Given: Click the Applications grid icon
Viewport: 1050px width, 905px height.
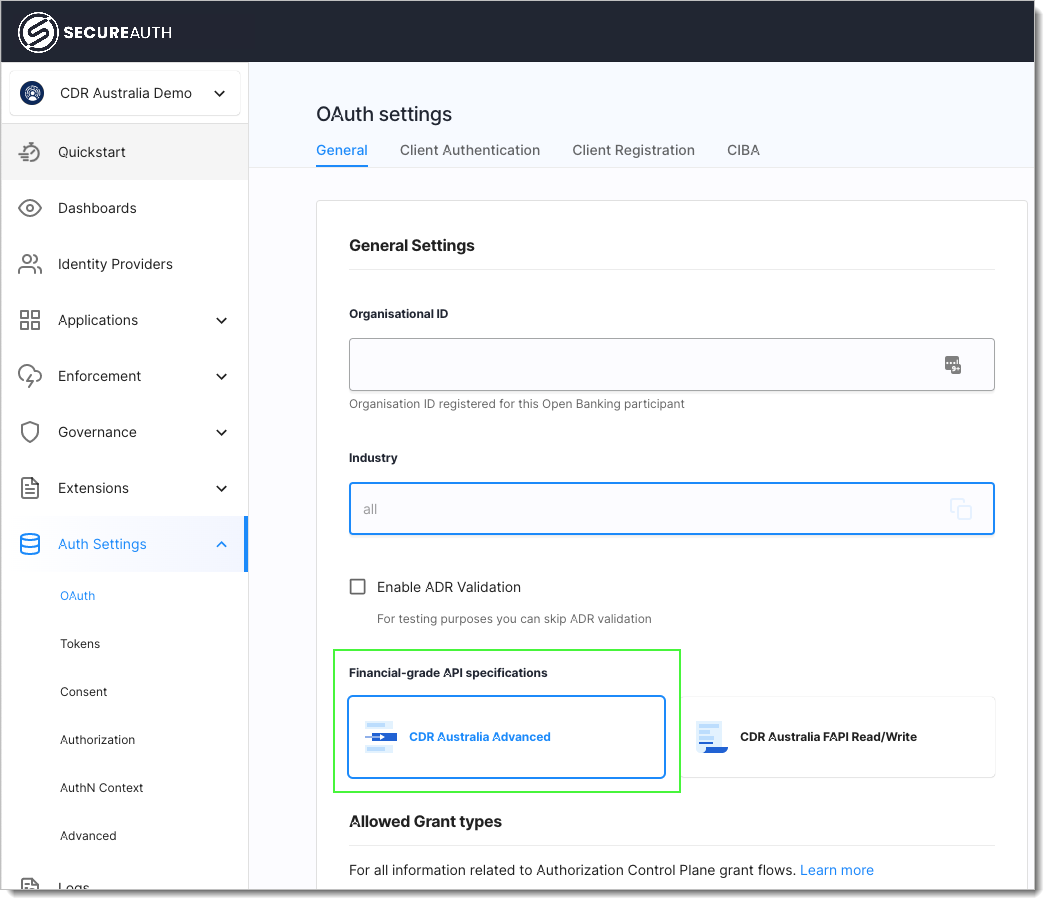Looking at the screenshot, I should click(x=29, y=320).
